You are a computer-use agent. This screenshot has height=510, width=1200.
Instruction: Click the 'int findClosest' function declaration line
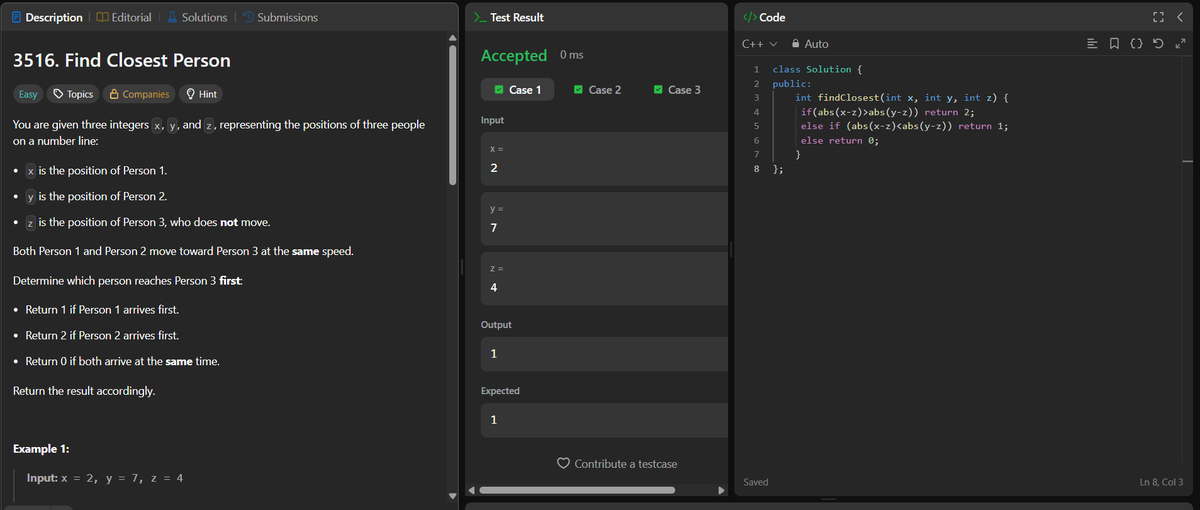pyautogui.click(x=901, y=98)
